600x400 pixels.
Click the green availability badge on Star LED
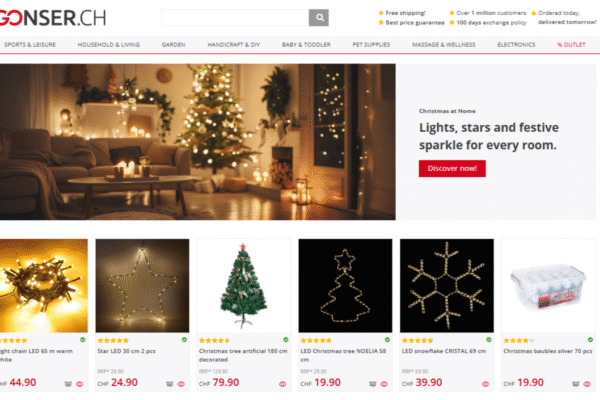[184, 340]
